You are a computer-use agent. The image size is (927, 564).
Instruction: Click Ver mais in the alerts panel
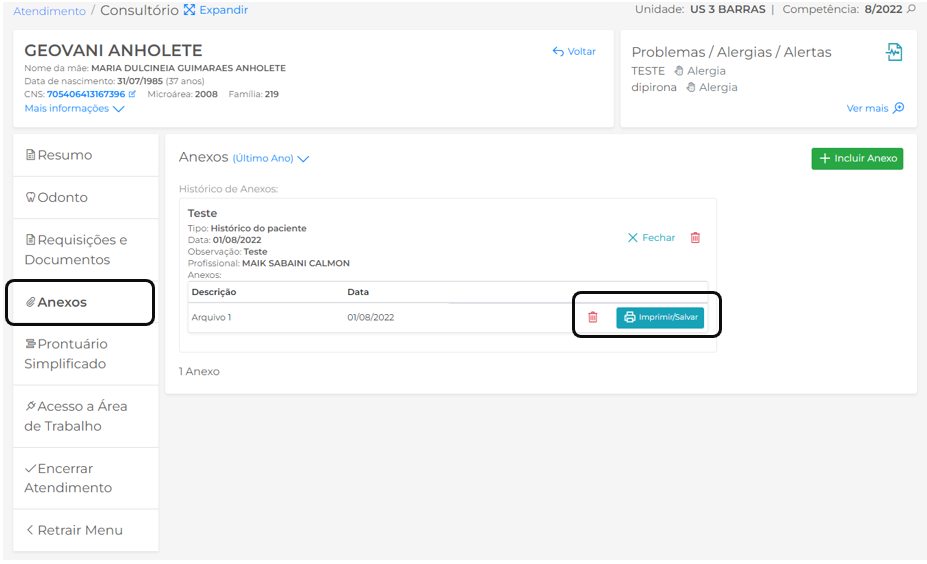click(875, 108)
